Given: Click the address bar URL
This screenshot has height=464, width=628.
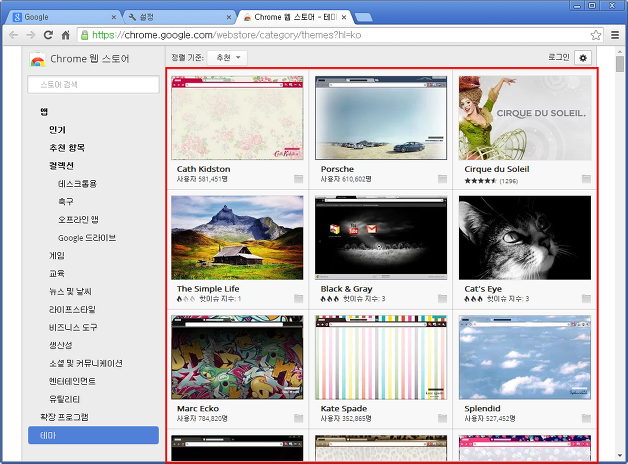Looking at the screenshot, I should 227,35.
